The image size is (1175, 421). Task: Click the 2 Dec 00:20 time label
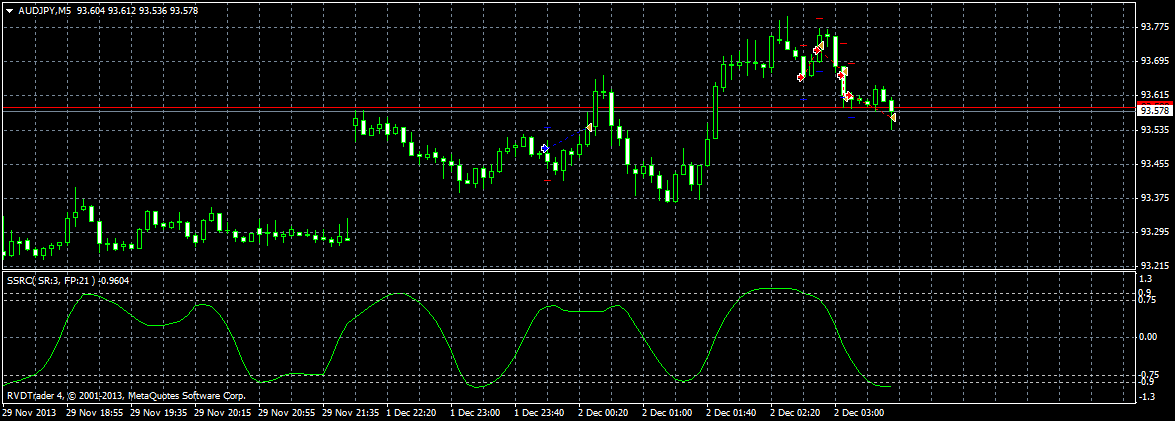(603, 413)
